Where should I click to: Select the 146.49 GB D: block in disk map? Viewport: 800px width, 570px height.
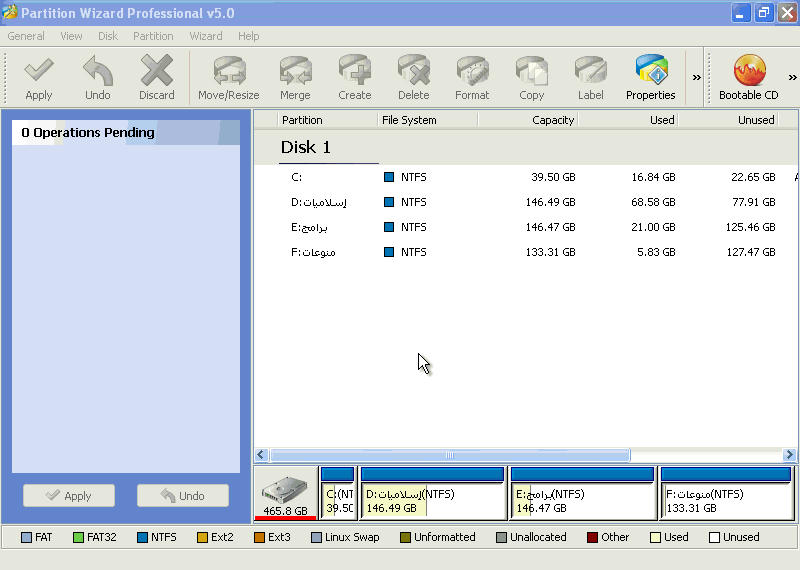pos(433,493)
